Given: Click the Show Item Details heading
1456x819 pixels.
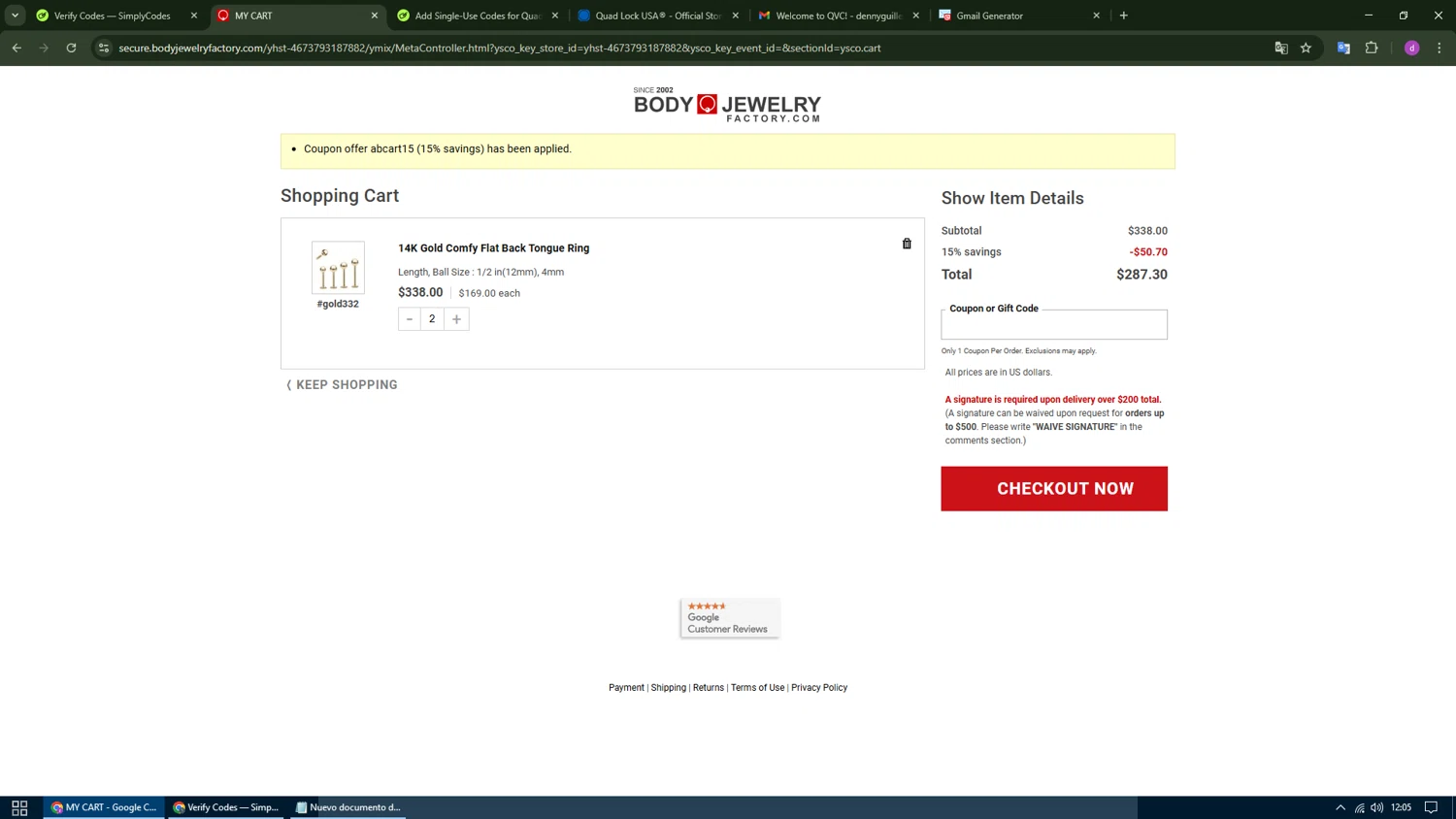Looking at the screenshot, I should point(1012,198).
